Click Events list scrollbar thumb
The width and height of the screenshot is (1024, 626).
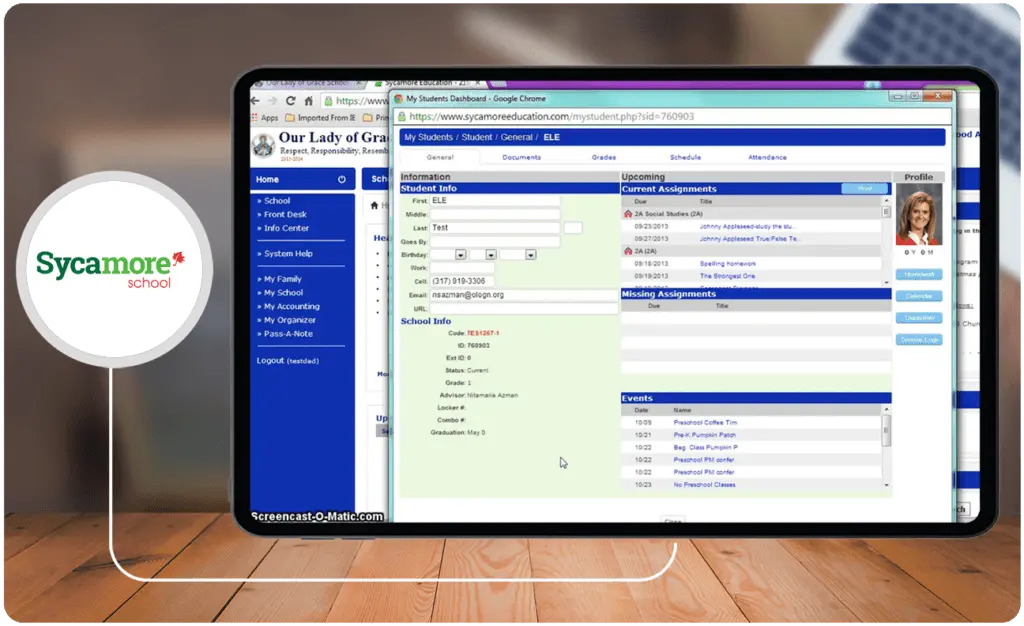(886, 431)
